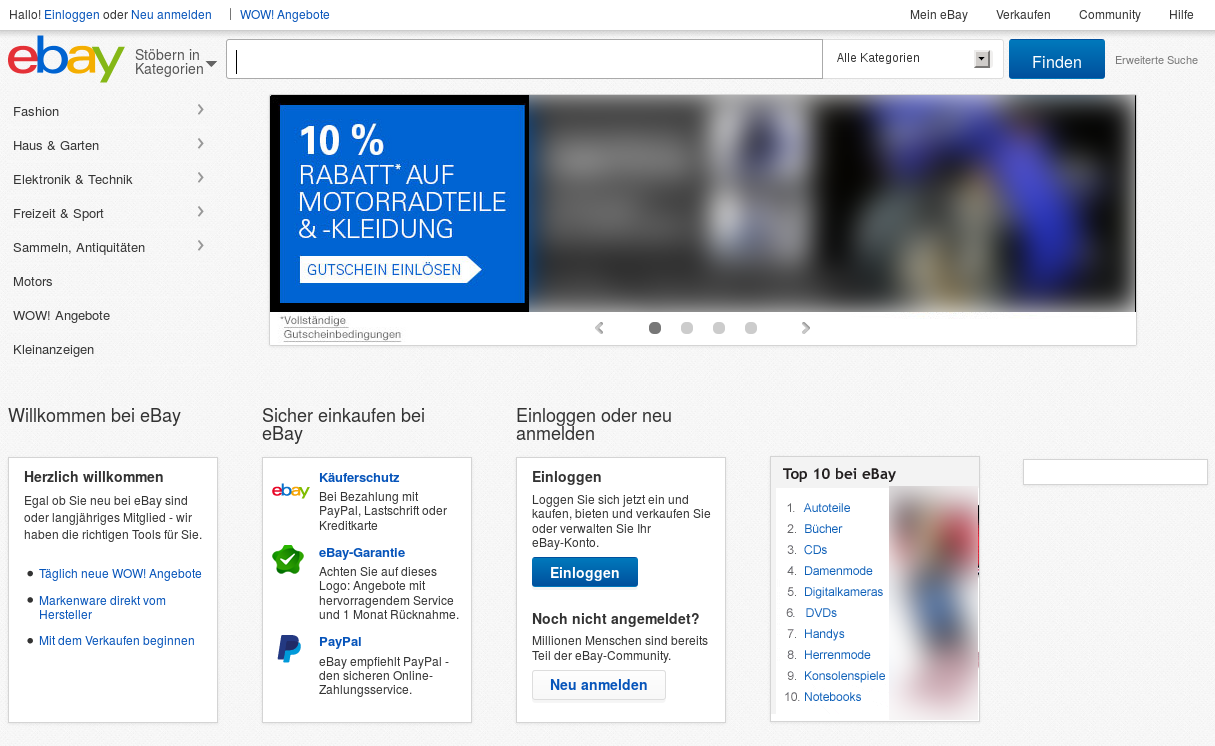Open the Gutschein Einlösen link
Image resolution: width=1215 pixels, height=746 pixels.
coord(389,269)
